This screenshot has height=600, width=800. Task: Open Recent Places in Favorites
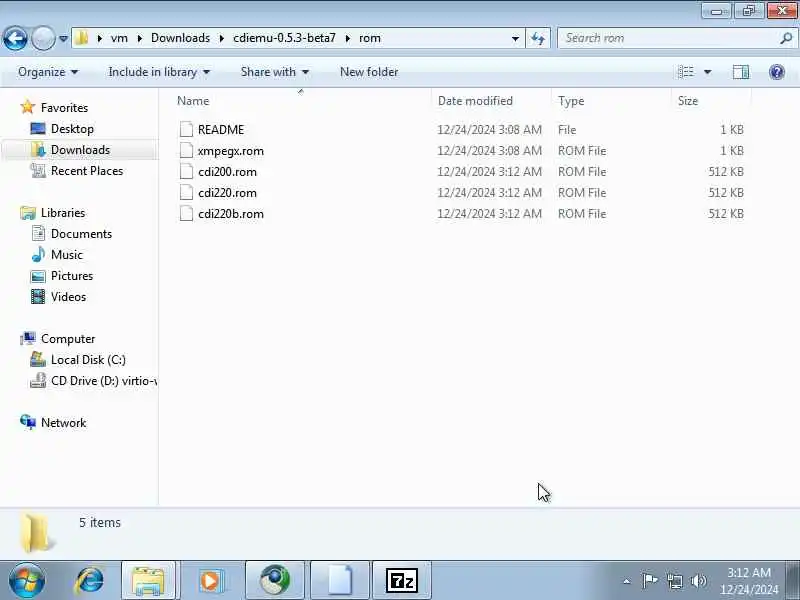pos(87,170)
